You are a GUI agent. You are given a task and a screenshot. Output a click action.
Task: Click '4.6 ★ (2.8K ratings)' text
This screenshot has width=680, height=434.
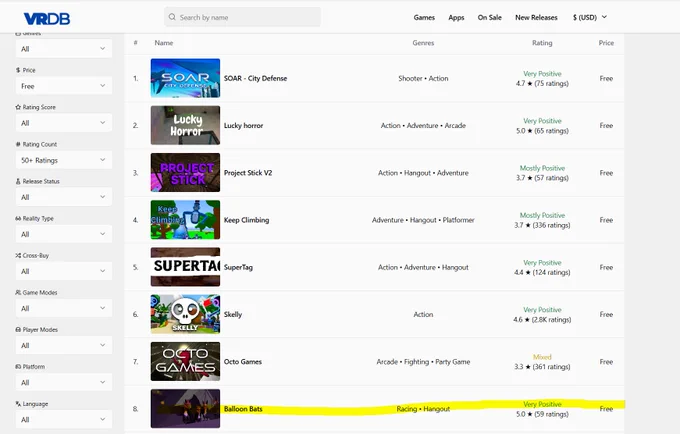(x=542, y=320)
